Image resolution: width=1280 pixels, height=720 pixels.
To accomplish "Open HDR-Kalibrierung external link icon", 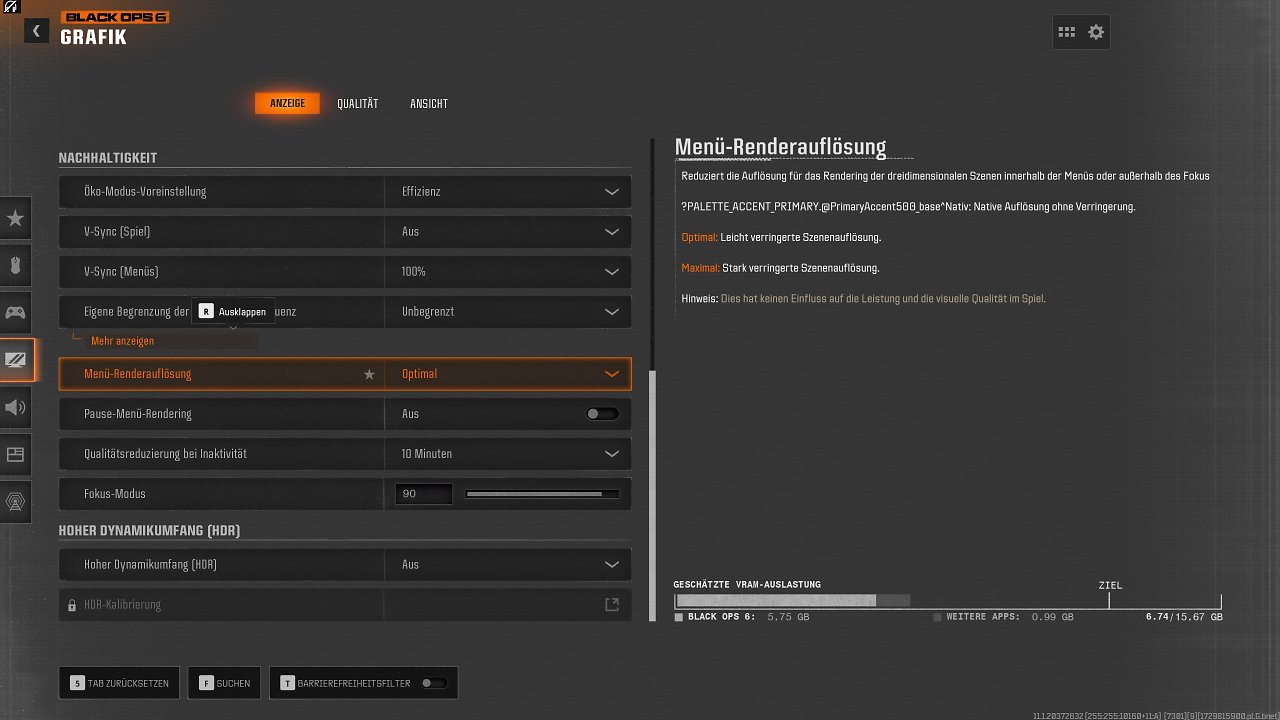I will (611, 604).
